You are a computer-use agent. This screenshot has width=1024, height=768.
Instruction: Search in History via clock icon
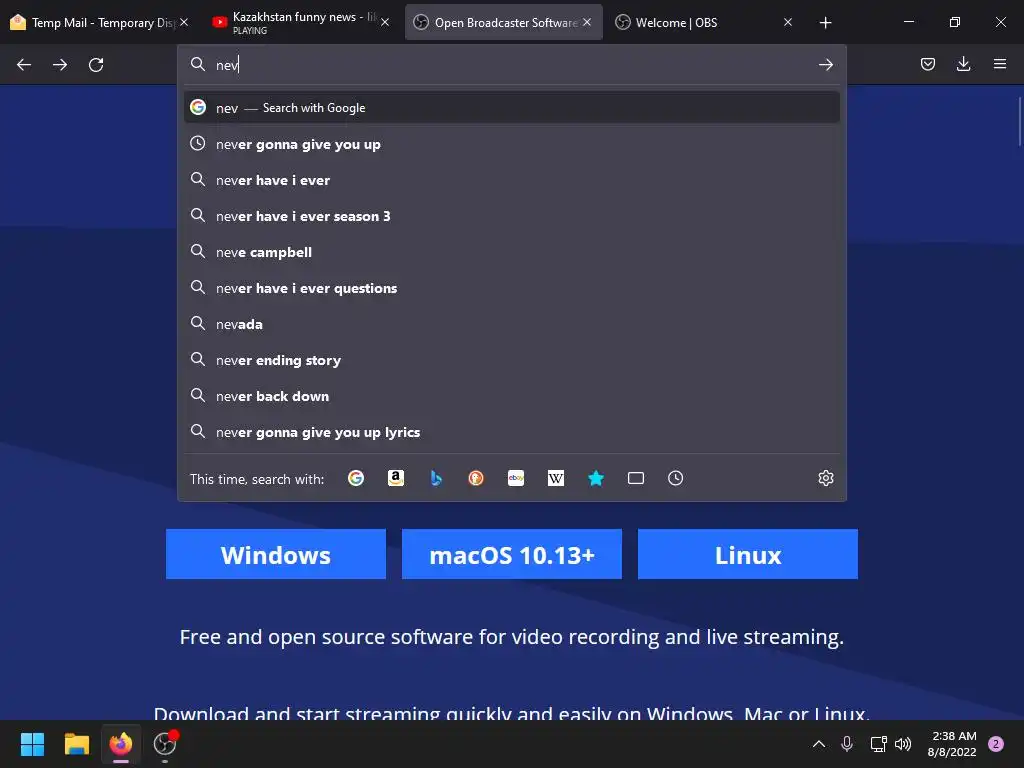tap(675, 478)
